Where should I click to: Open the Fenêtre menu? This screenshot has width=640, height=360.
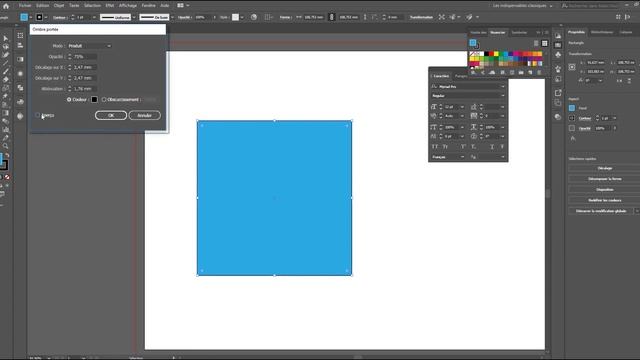pyautogui.click(x=149, y=6)
